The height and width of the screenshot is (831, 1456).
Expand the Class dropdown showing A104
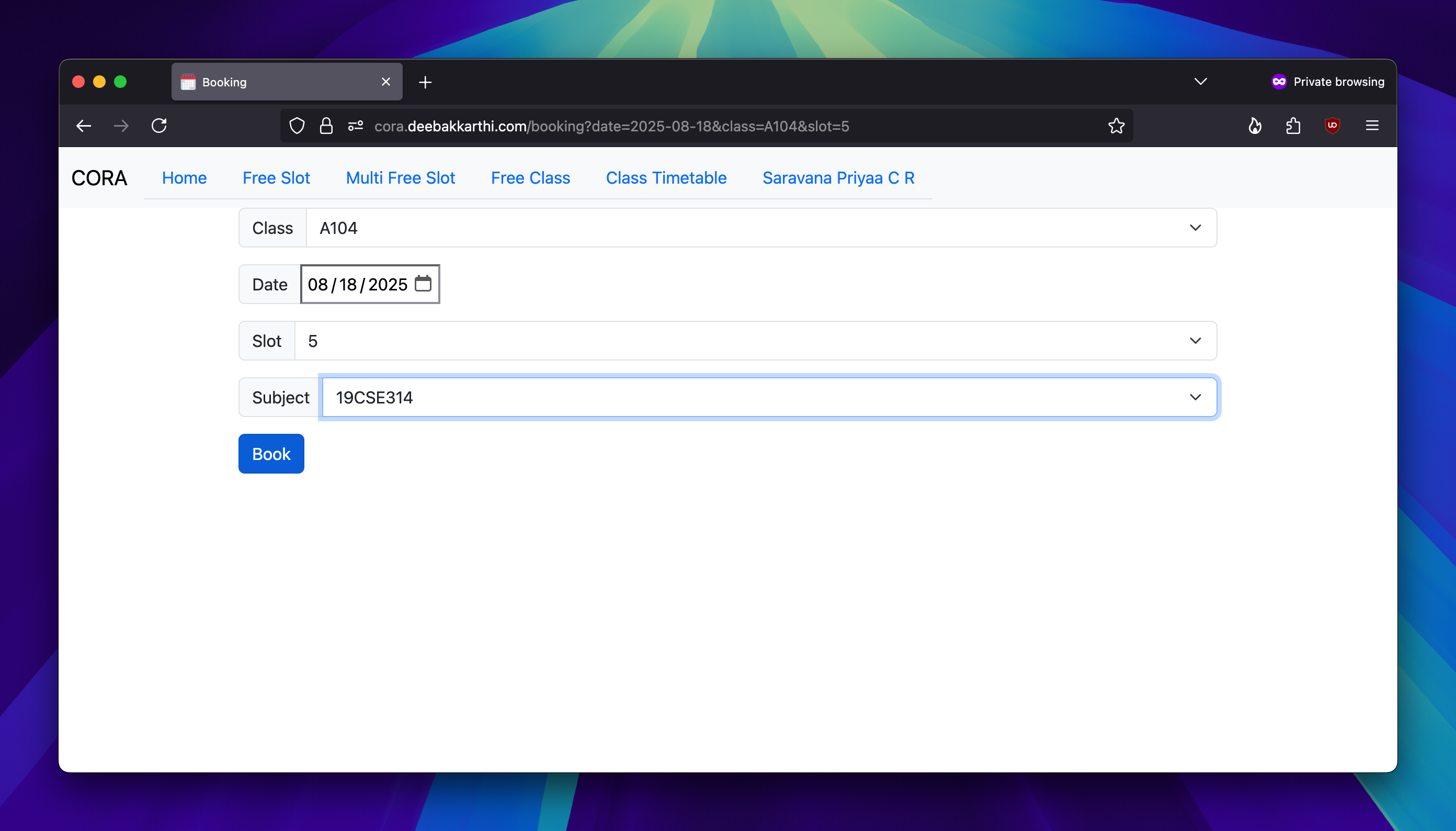pos(761,228)
